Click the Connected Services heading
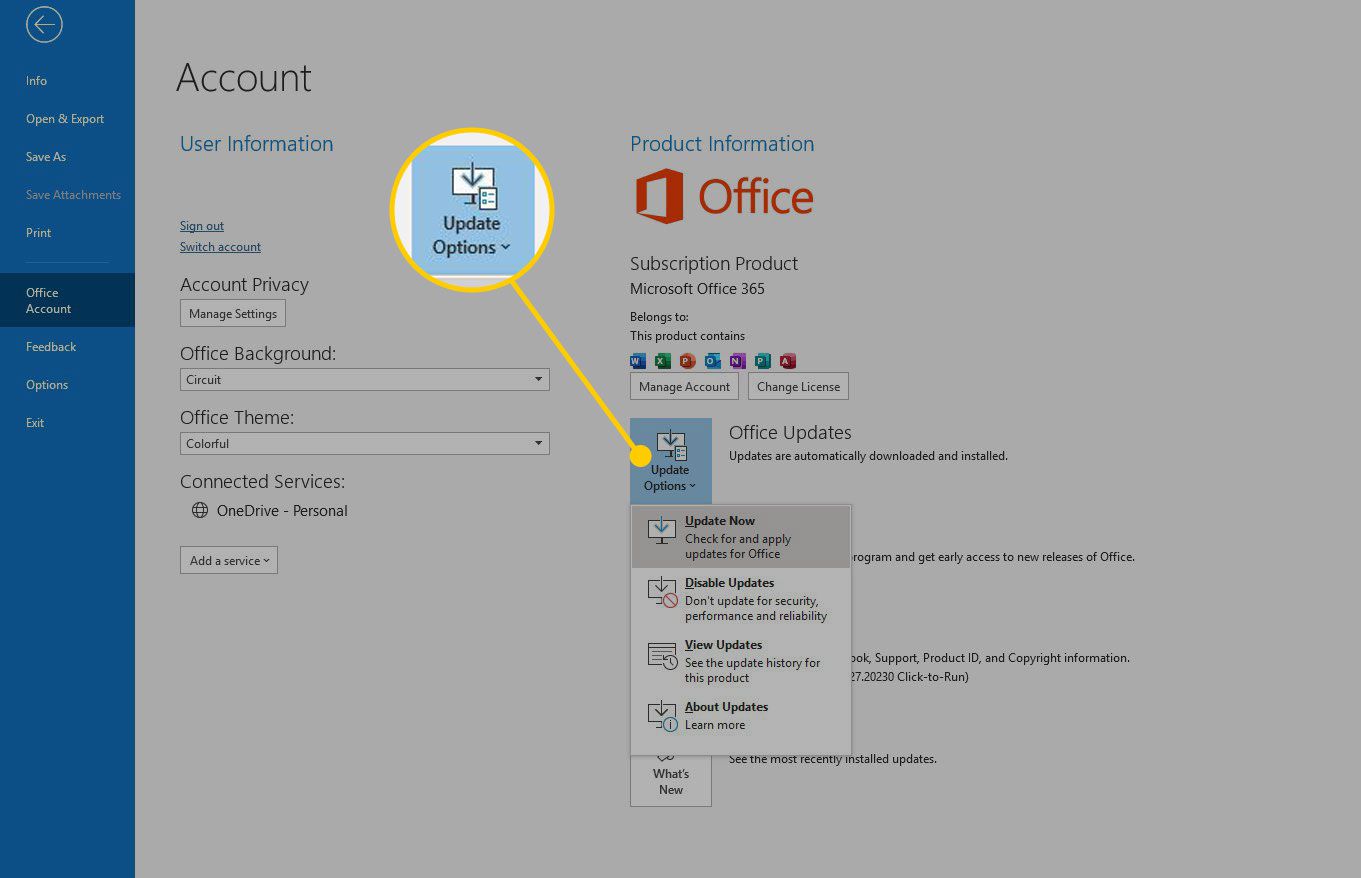 [x=262, y=482]
